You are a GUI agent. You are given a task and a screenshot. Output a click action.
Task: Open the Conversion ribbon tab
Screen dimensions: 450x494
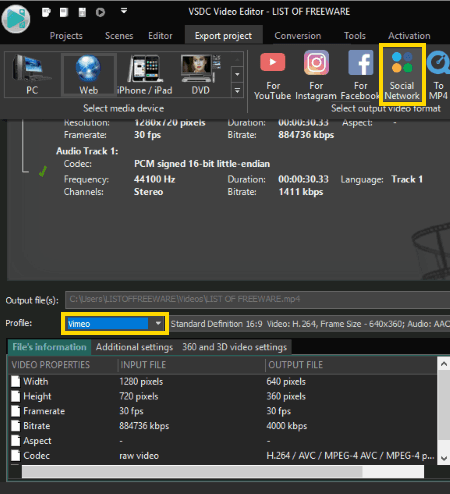(x=298, y=36)
